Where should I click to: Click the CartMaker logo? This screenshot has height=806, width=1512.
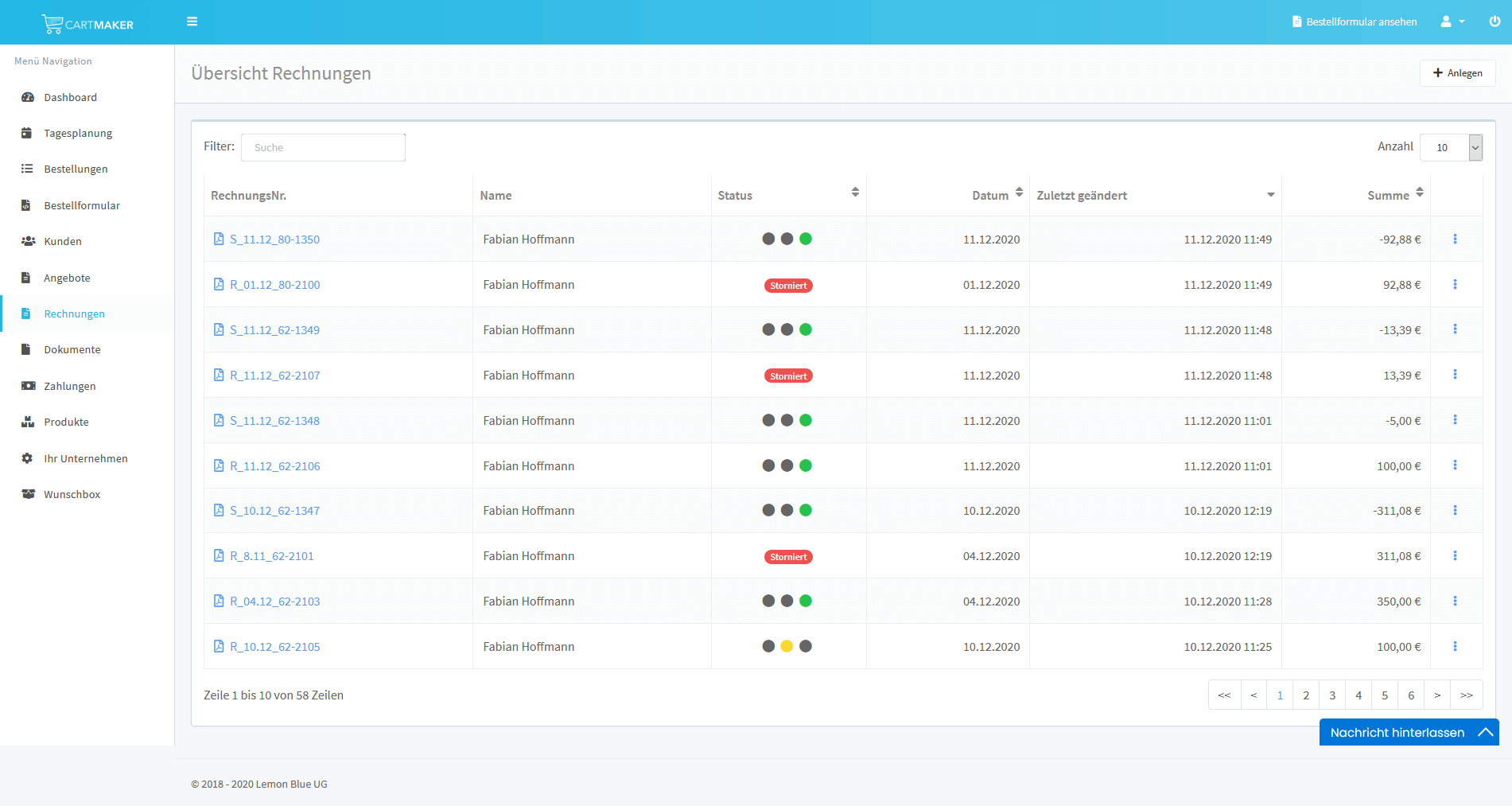(x=87, y=24)
